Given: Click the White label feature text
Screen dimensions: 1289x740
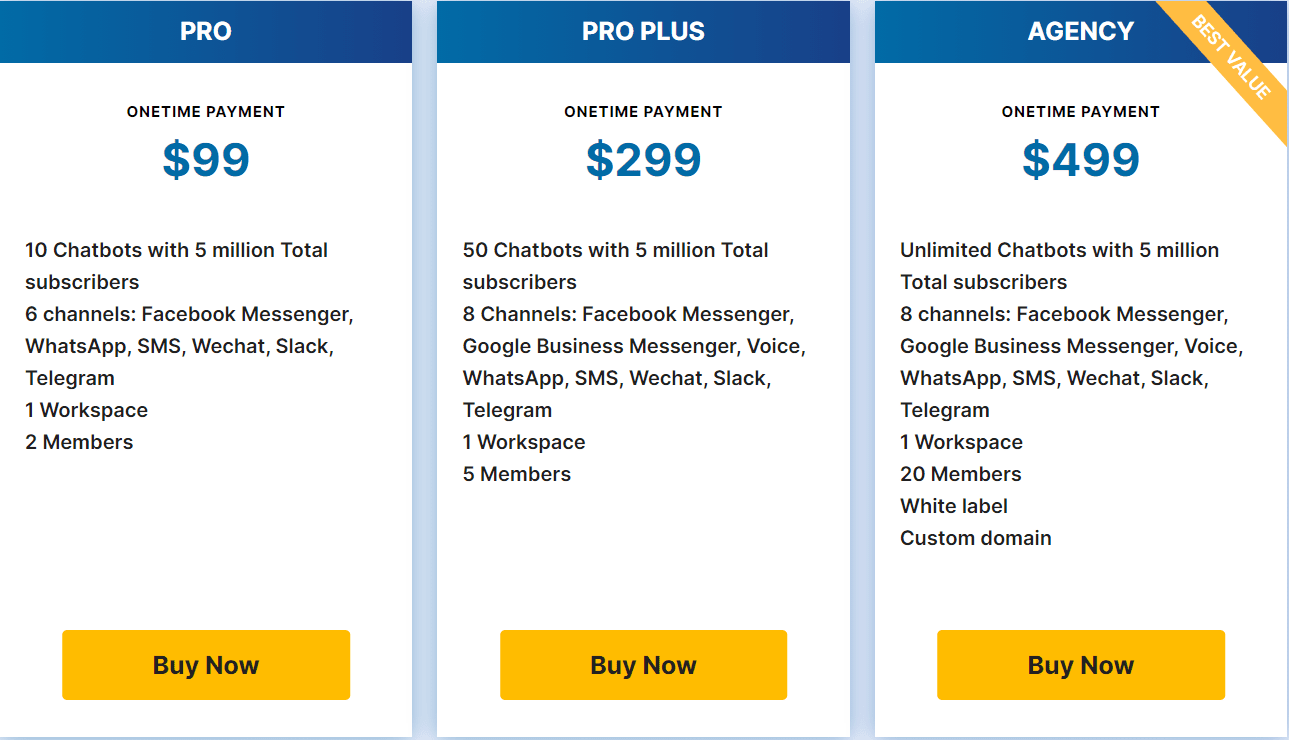Looking at the screenshot, I should (953, 506).
